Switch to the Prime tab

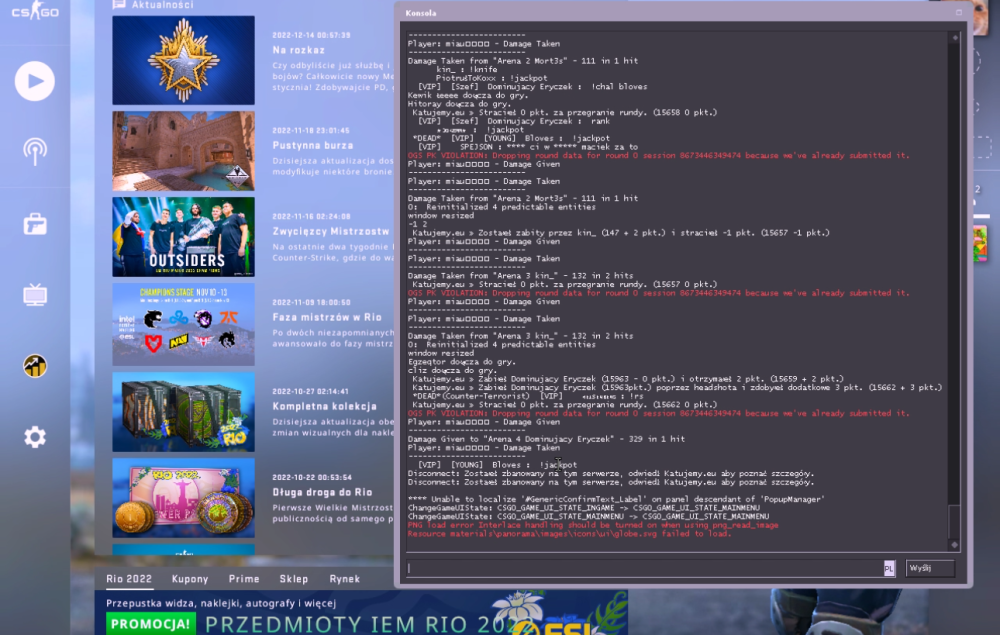tap(244, 579)
